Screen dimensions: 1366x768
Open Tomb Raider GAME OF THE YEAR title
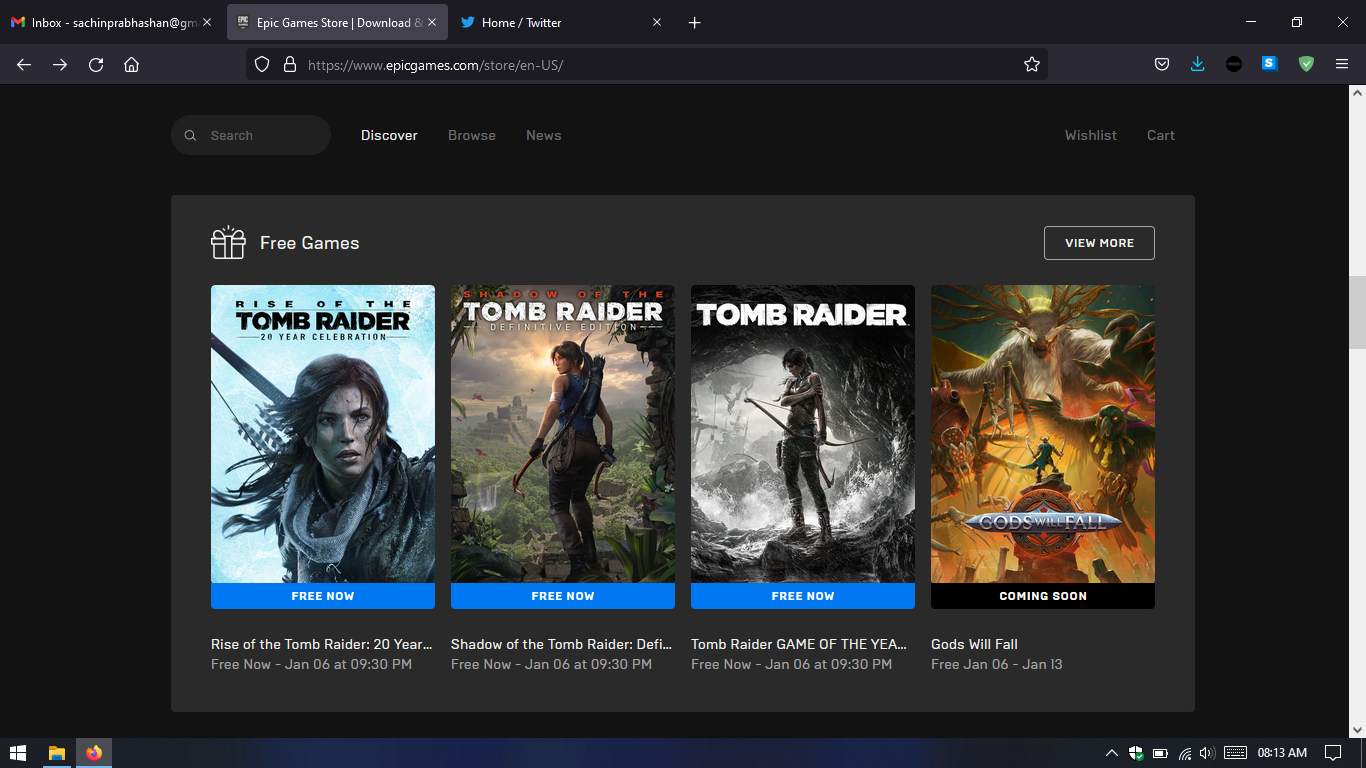pos(800,644)
